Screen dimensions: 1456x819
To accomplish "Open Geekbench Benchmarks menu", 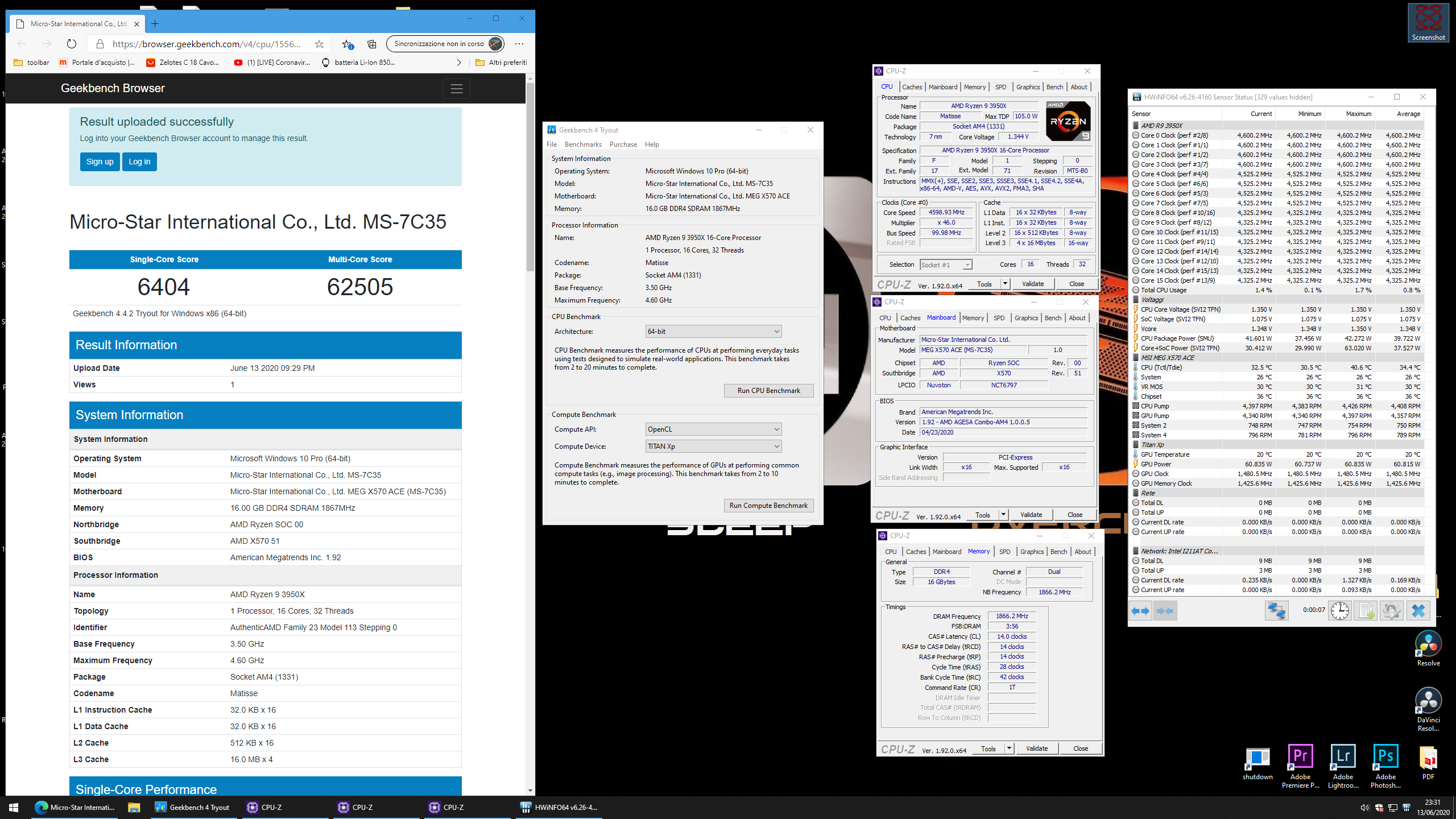I will 583,144.
